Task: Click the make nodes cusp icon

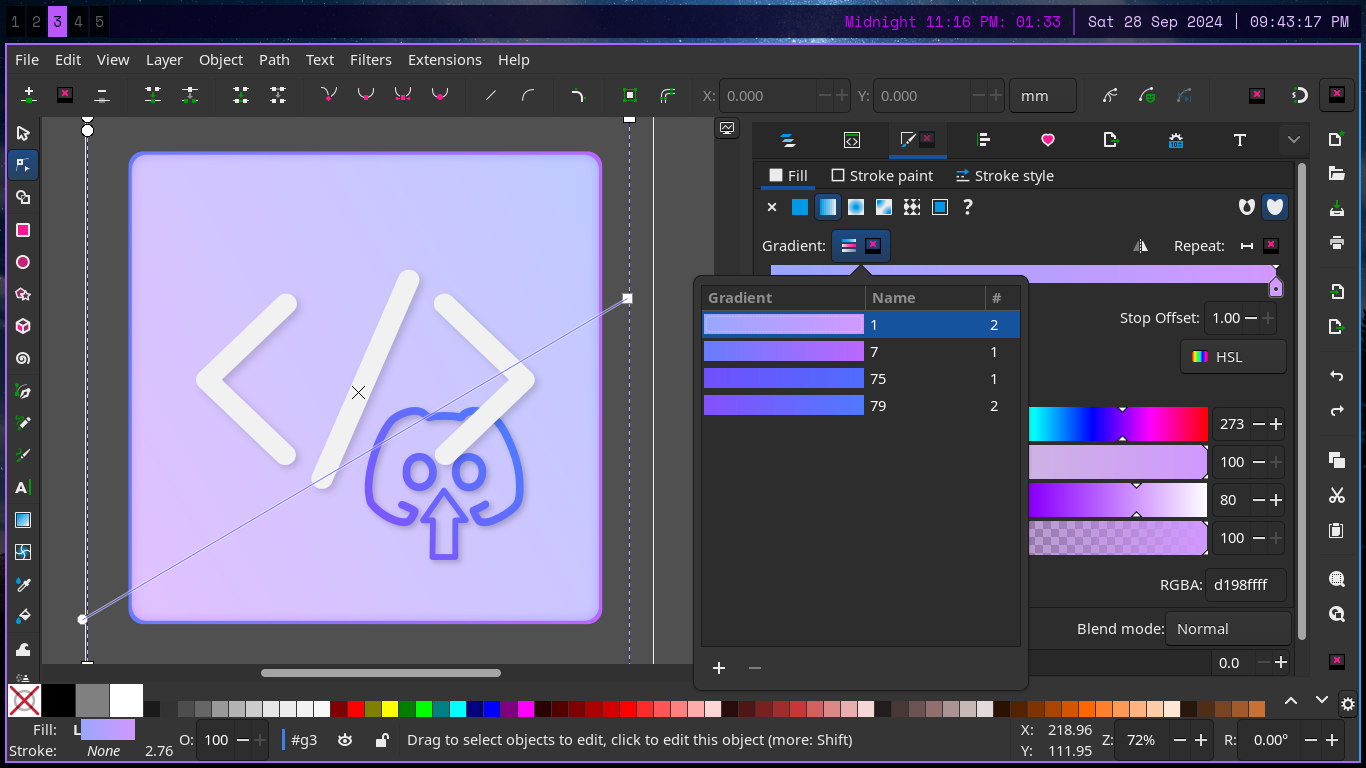Action: (x=328, y=95)
